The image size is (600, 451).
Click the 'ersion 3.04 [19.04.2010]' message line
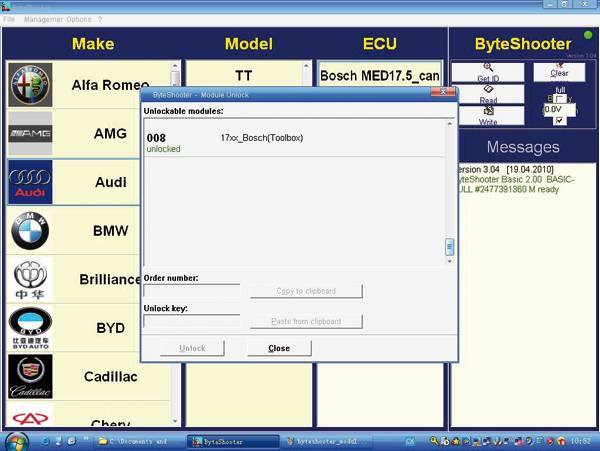505,169
